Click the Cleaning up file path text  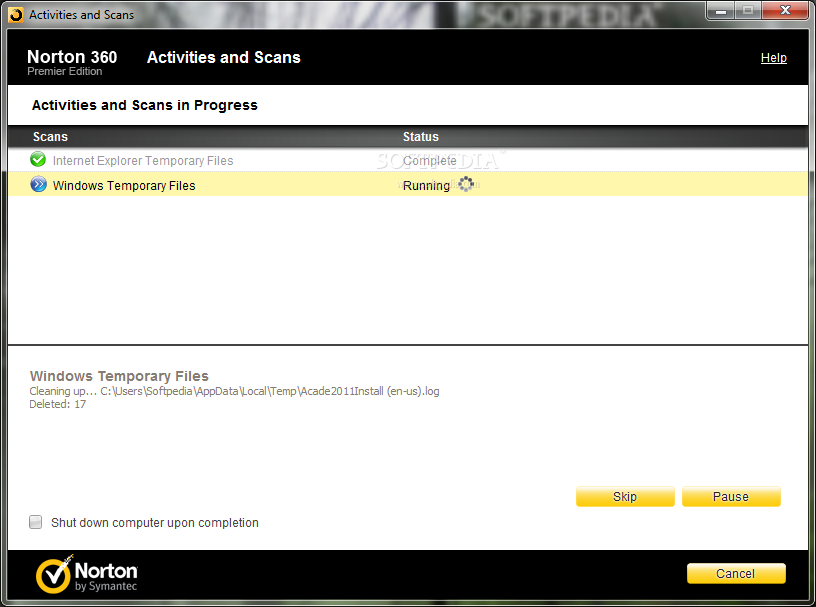coord(234,391)
